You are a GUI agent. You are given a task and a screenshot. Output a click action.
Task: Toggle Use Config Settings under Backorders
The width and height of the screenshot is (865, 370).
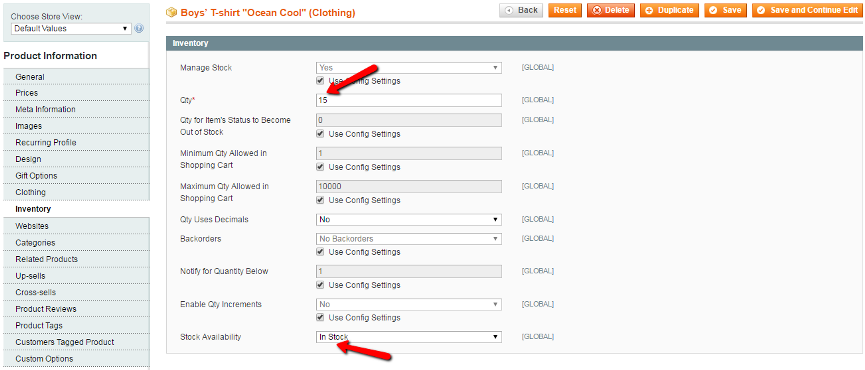coord(320,252)
